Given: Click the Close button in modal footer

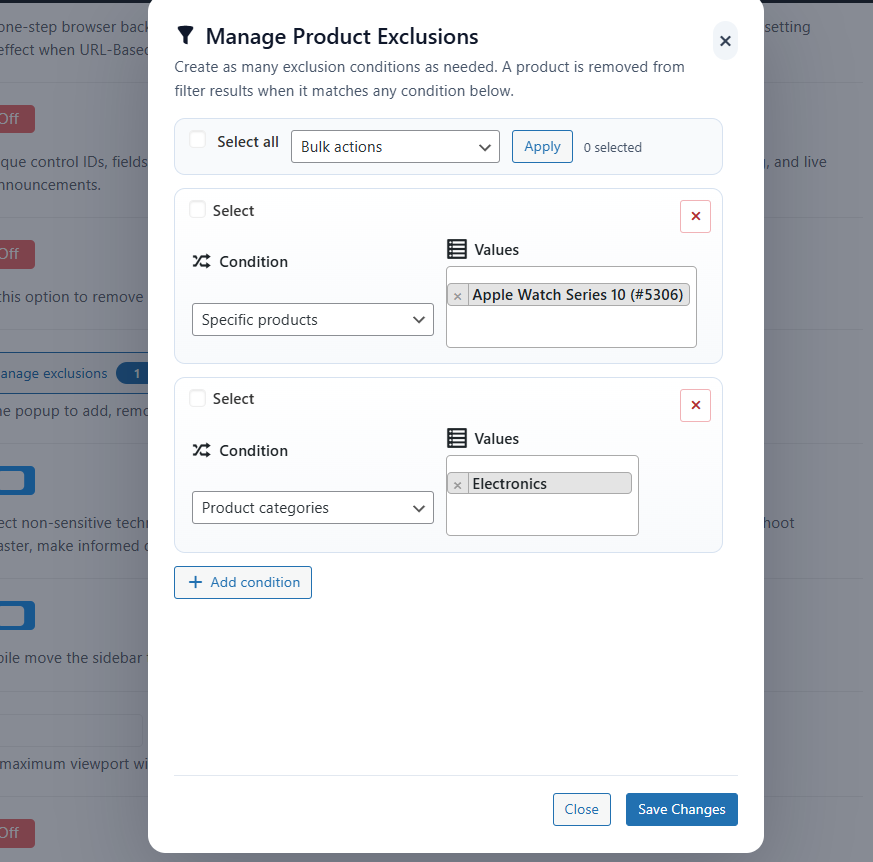Looking at the screenshot, I should click(x=581, y=809).
